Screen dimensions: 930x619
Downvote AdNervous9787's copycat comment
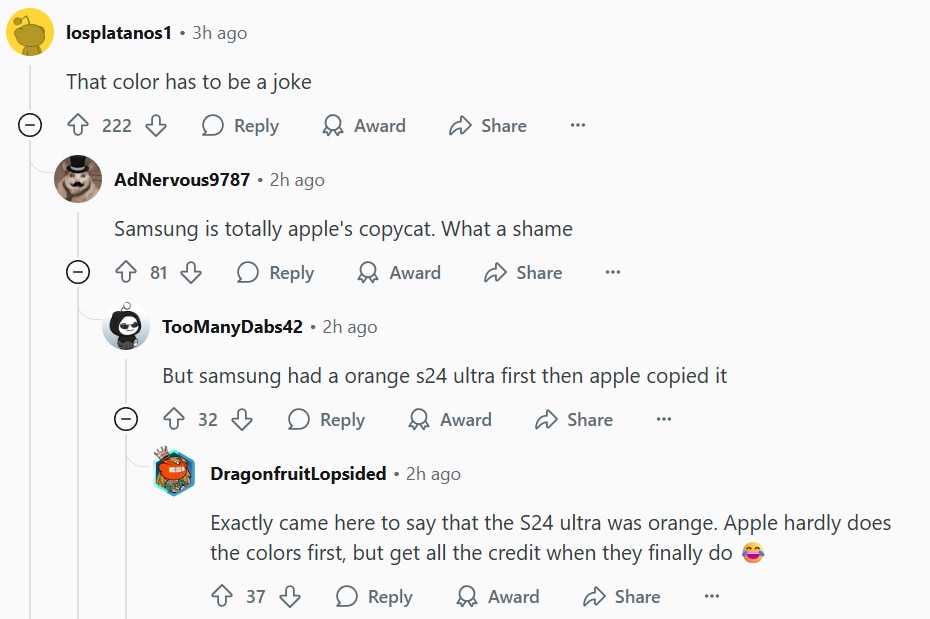click(x=191, y=273)
